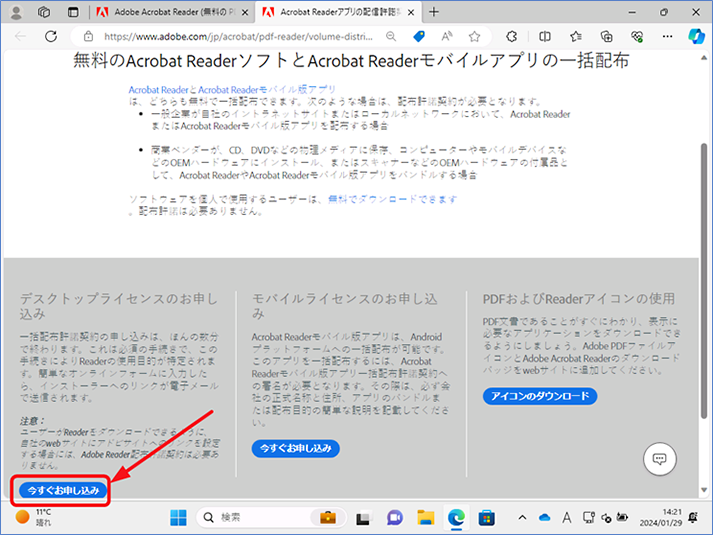Click アイコンのダウンロード button
713x535 pixels.
(x=540, y=396)
